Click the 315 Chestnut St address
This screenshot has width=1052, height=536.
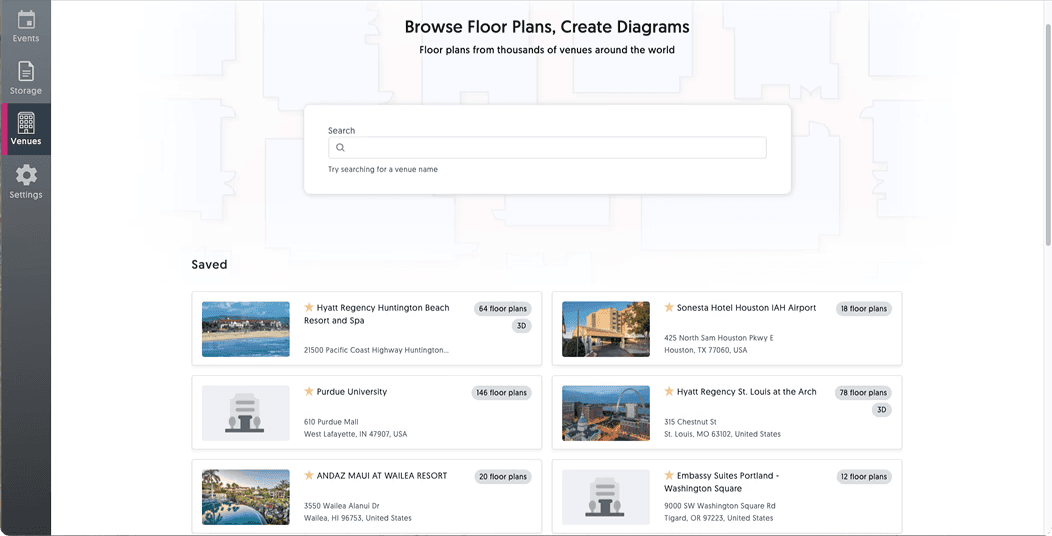(x=723, y=428)
